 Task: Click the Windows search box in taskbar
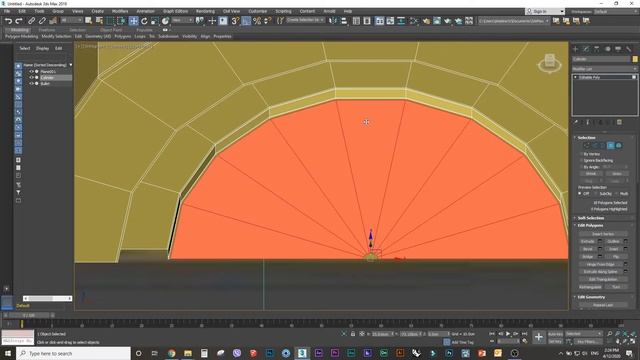click(x=73, y=353)
